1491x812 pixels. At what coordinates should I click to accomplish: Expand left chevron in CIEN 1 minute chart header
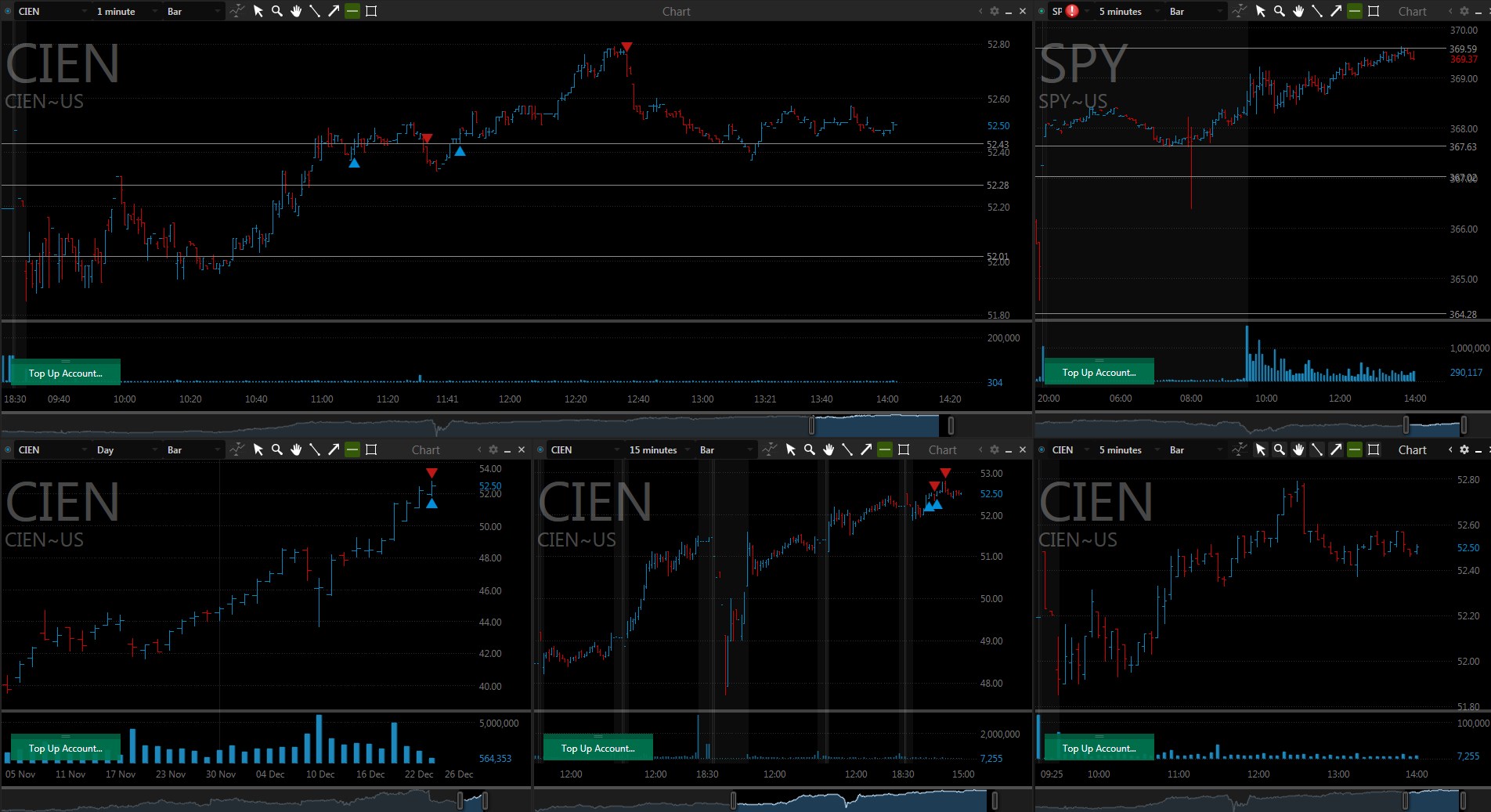[980, 11]
